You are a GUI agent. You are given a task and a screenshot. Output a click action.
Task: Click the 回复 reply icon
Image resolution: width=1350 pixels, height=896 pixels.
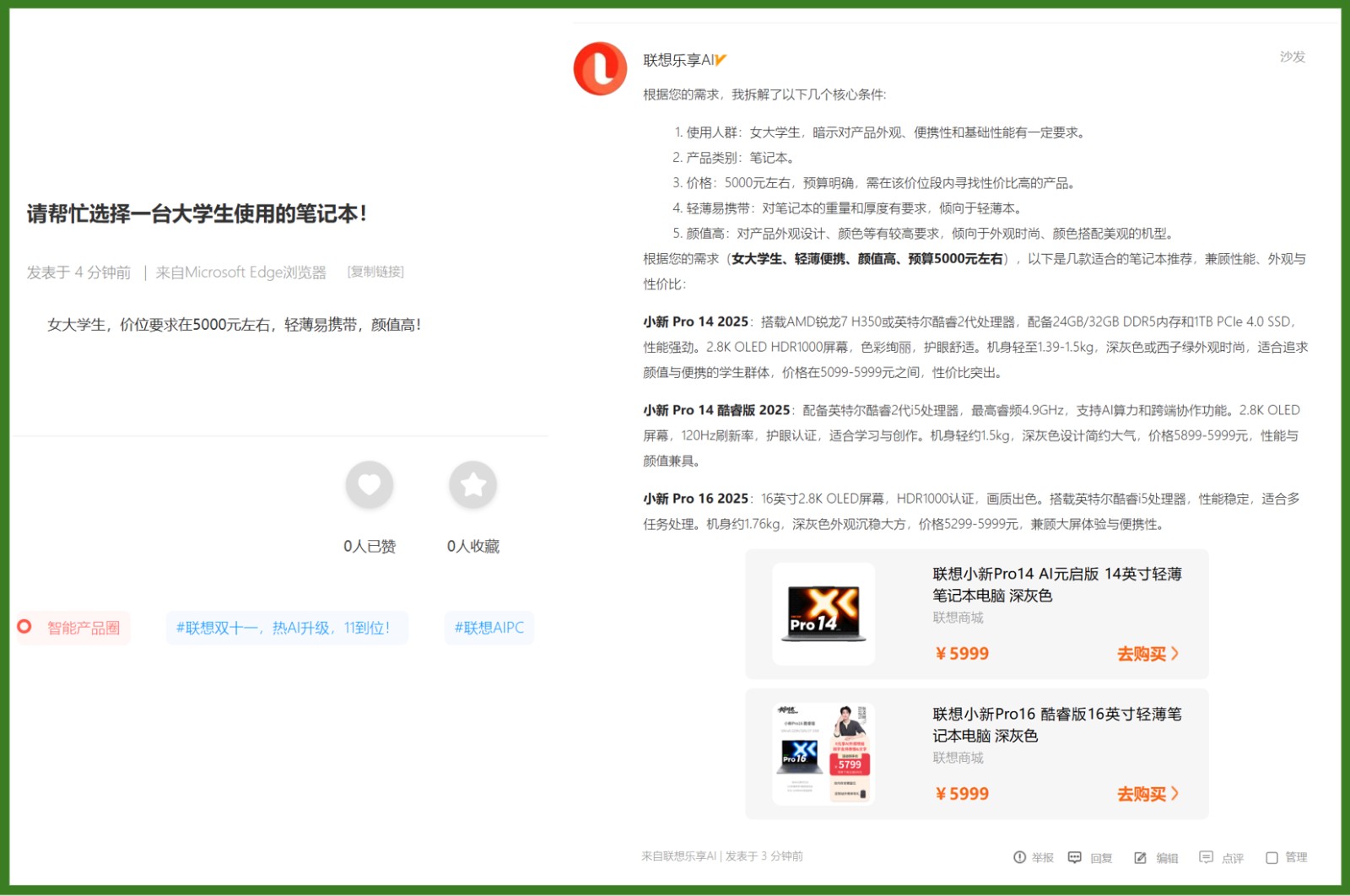[1074, 857]
